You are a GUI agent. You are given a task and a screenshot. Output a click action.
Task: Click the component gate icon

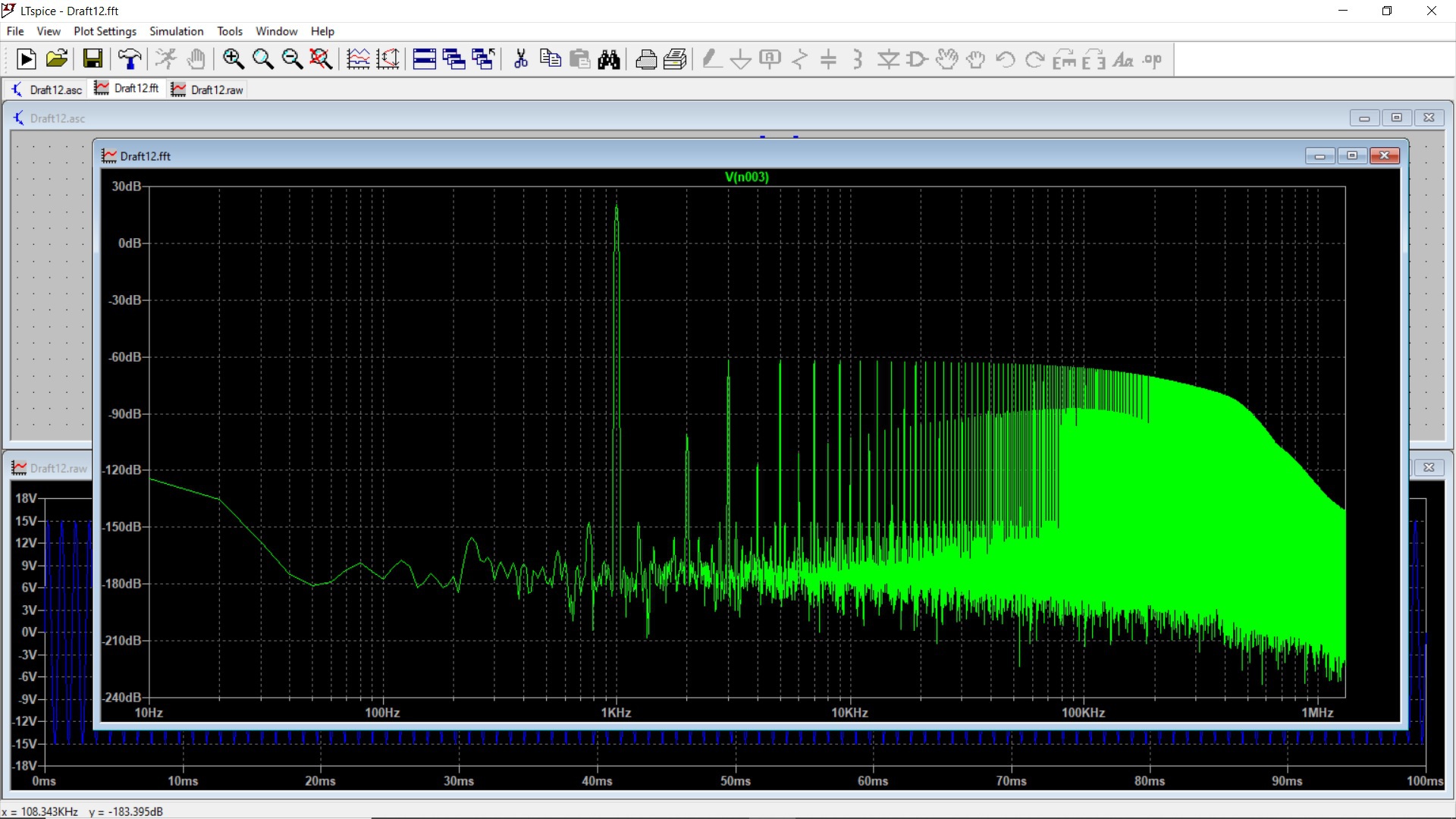pos(917,59)
